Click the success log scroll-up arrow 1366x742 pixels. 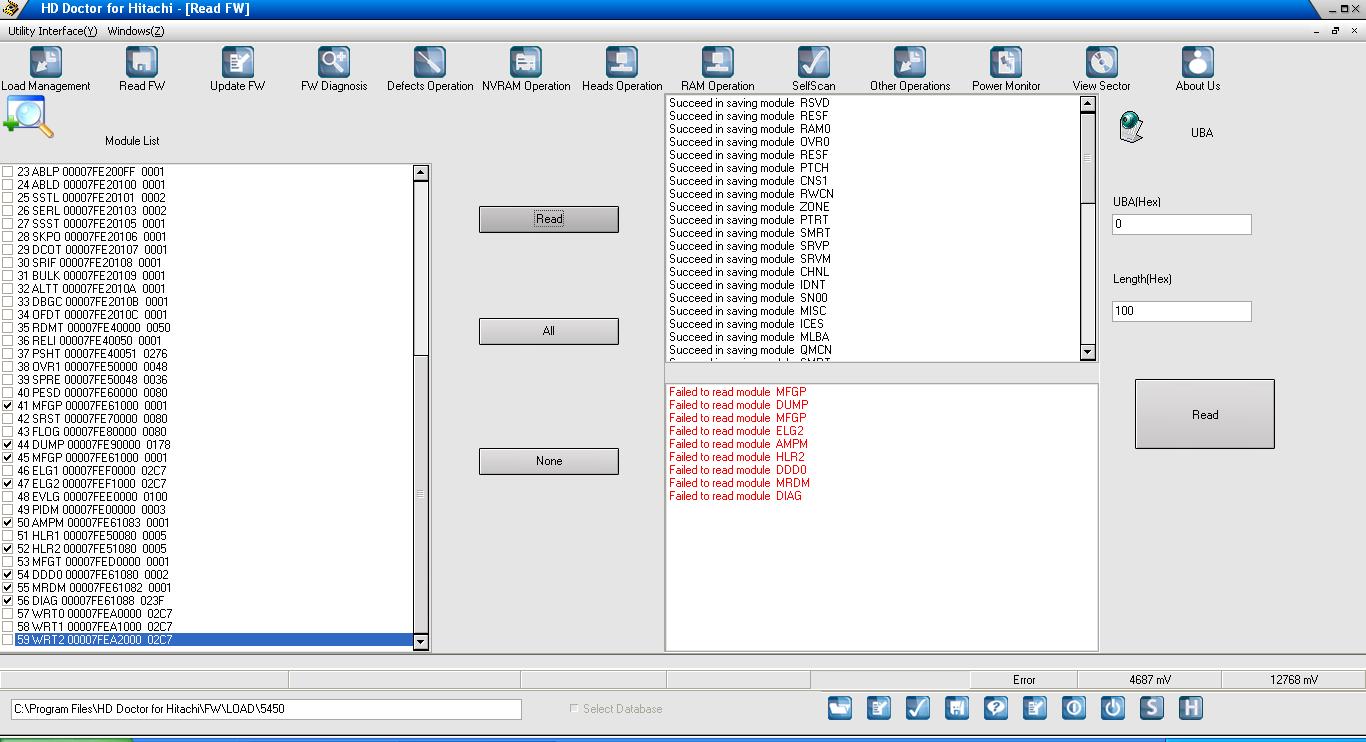point(1088,104)
